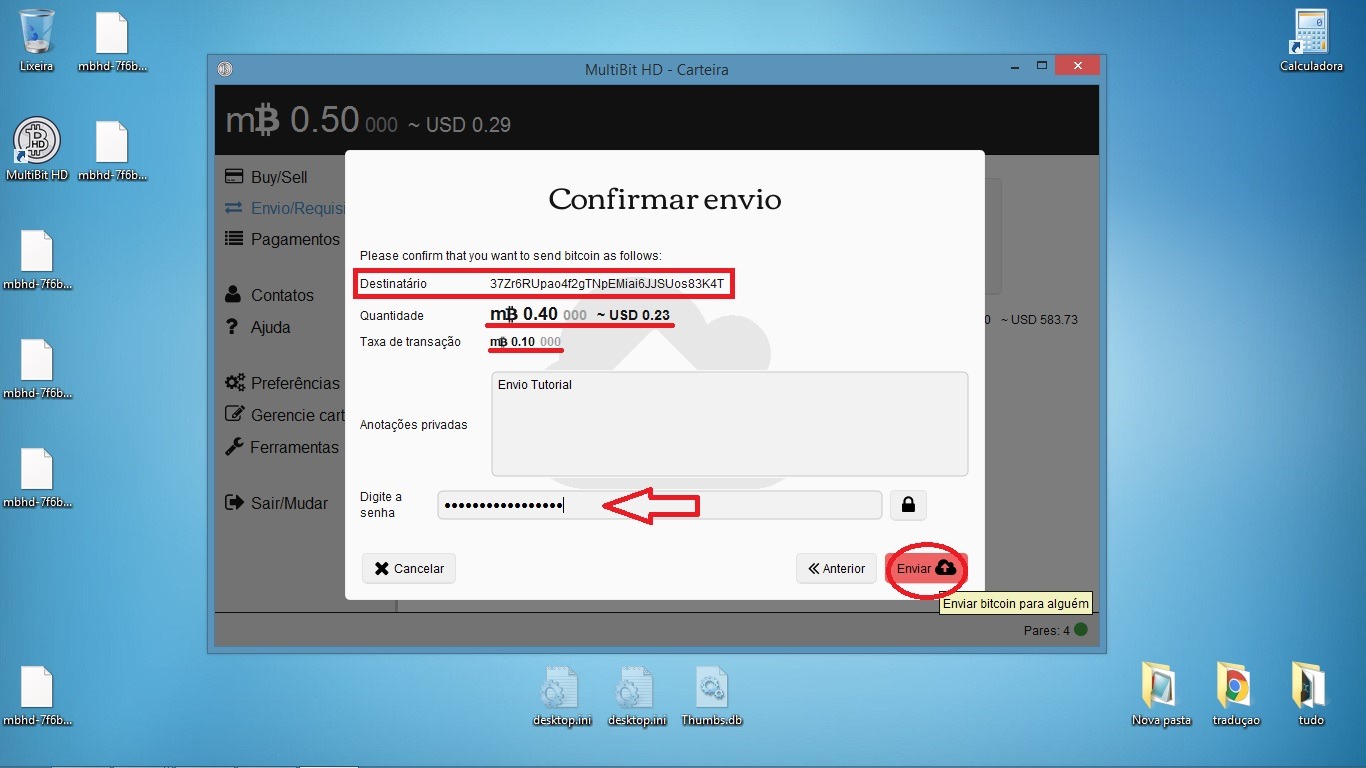Image resolution: width=1366 pixels, height=768 pixels.
Task: Open the traduçao folder icon
Action: tap(1236, 686)
